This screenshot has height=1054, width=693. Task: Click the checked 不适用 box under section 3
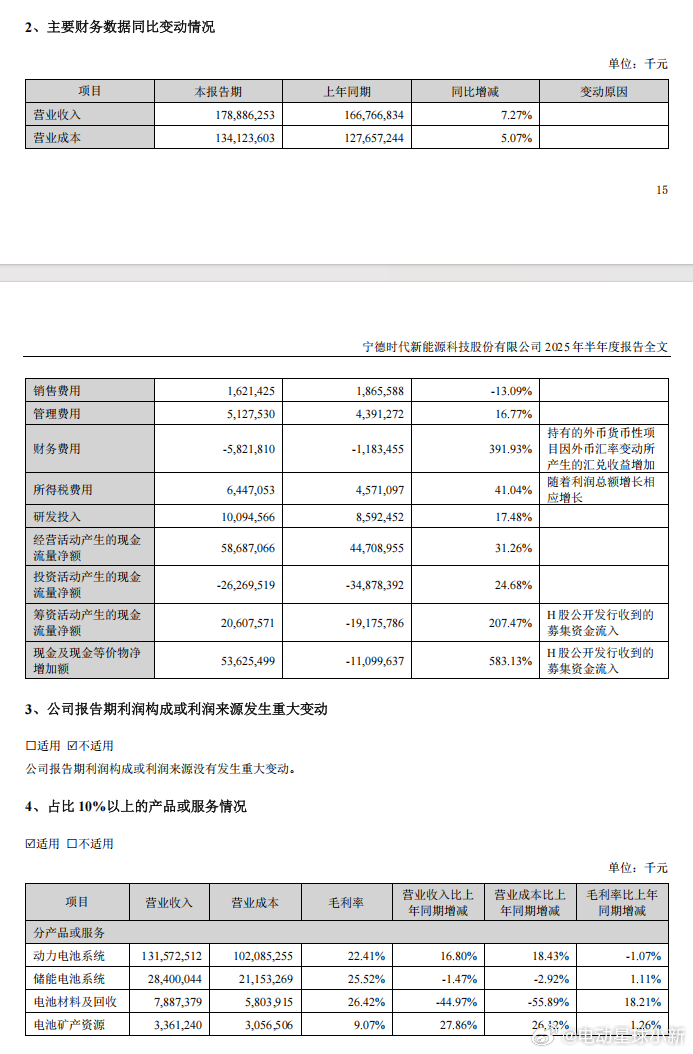pyautogui.click(x=73, y=745)
